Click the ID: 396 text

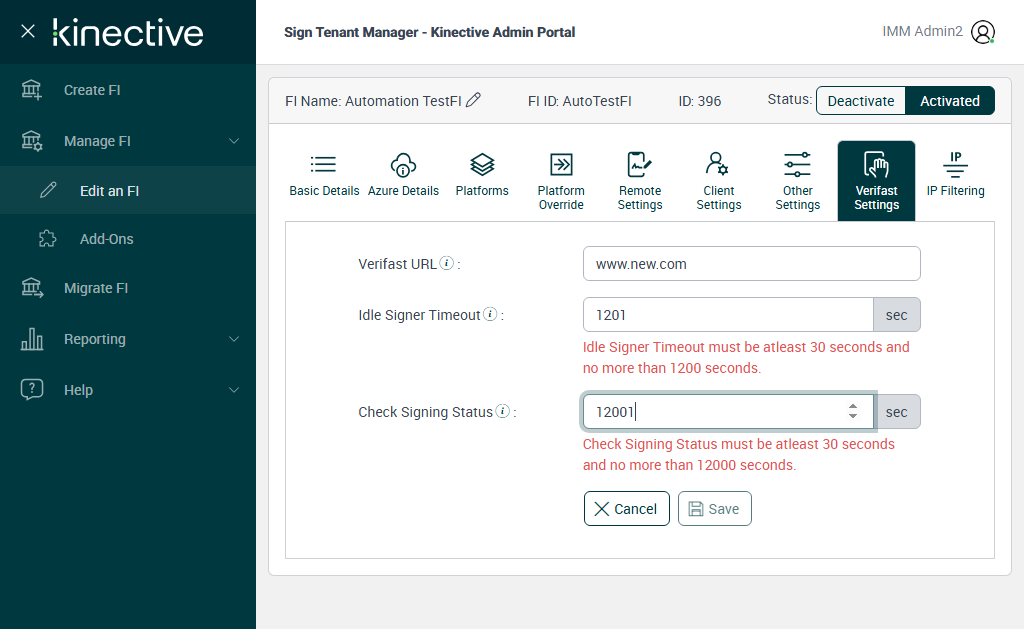click(699, 101)
